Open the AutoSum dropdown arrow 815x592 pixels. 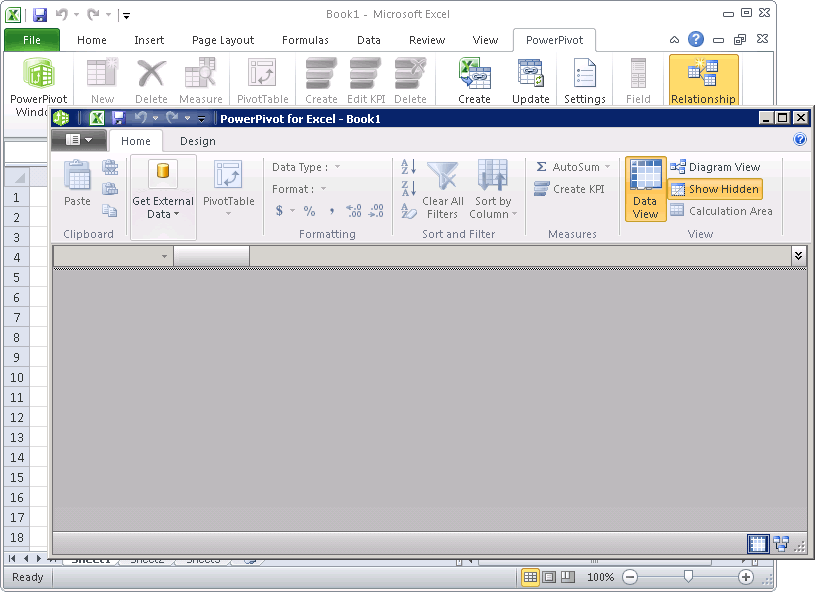pos(607,167)
